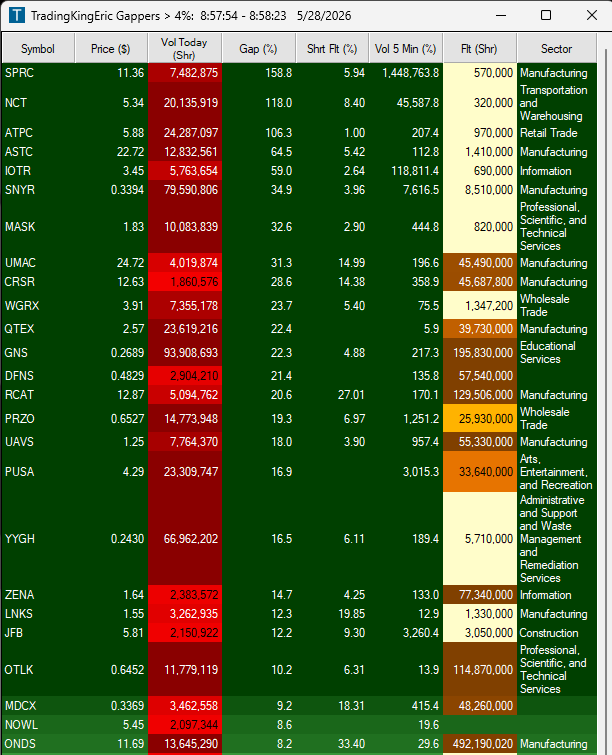Close the Gappers window
612x755 pixels.
tap(592, 15)
